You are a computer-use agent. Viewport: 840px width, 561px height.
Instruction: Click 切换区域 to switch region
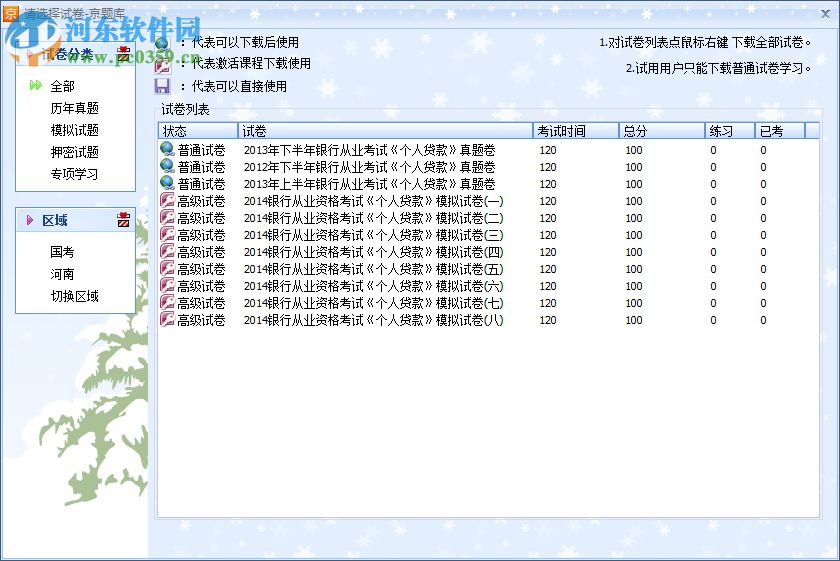tap(74, 296)
